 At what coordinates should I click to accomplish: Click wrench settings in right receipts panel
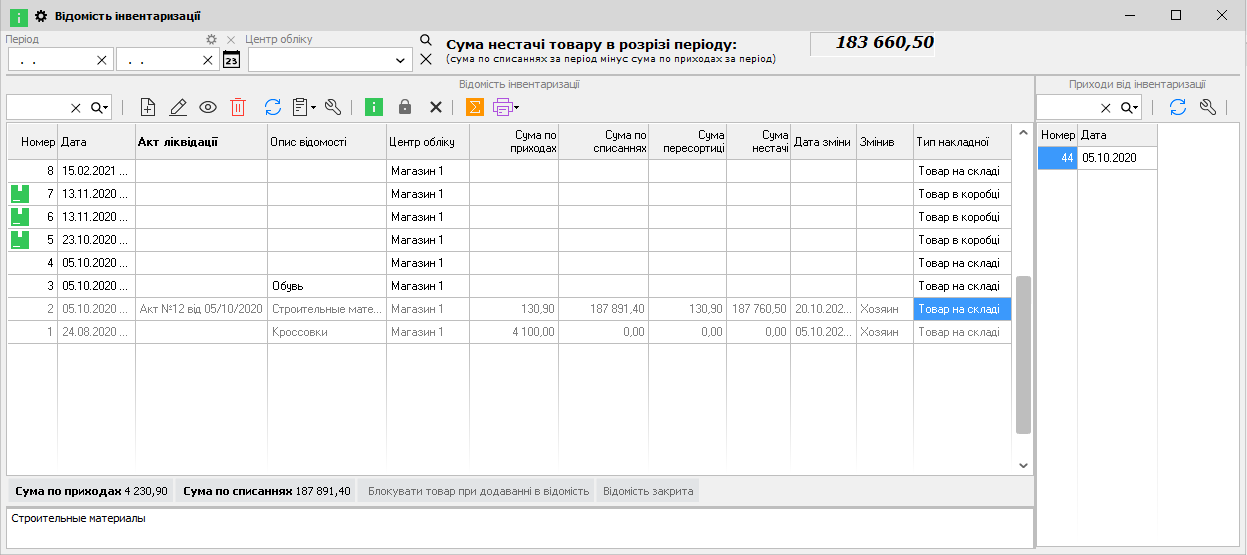[1207, 107]
